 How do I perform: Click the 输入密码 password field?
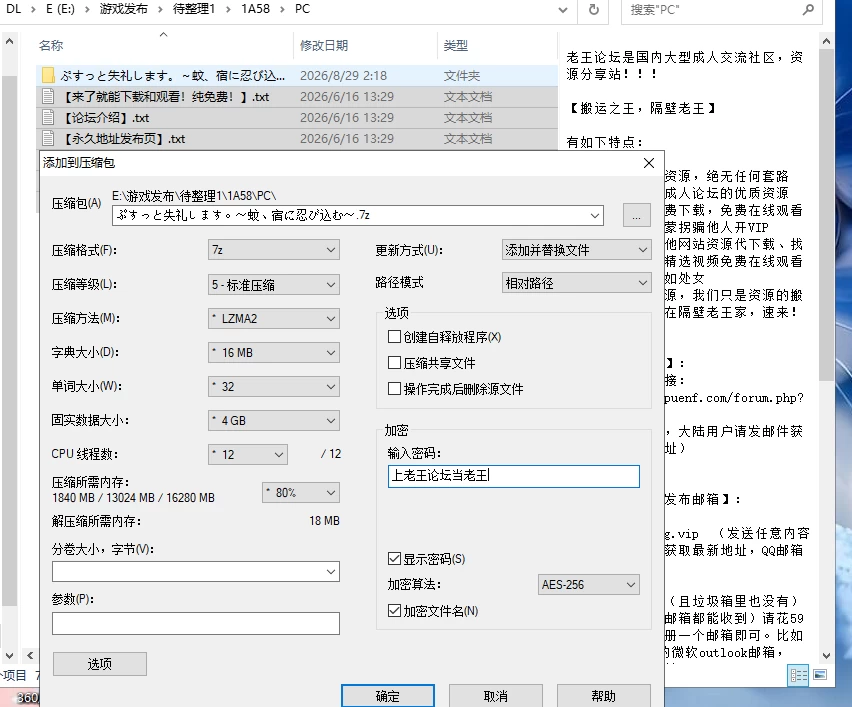coord(513,476)
